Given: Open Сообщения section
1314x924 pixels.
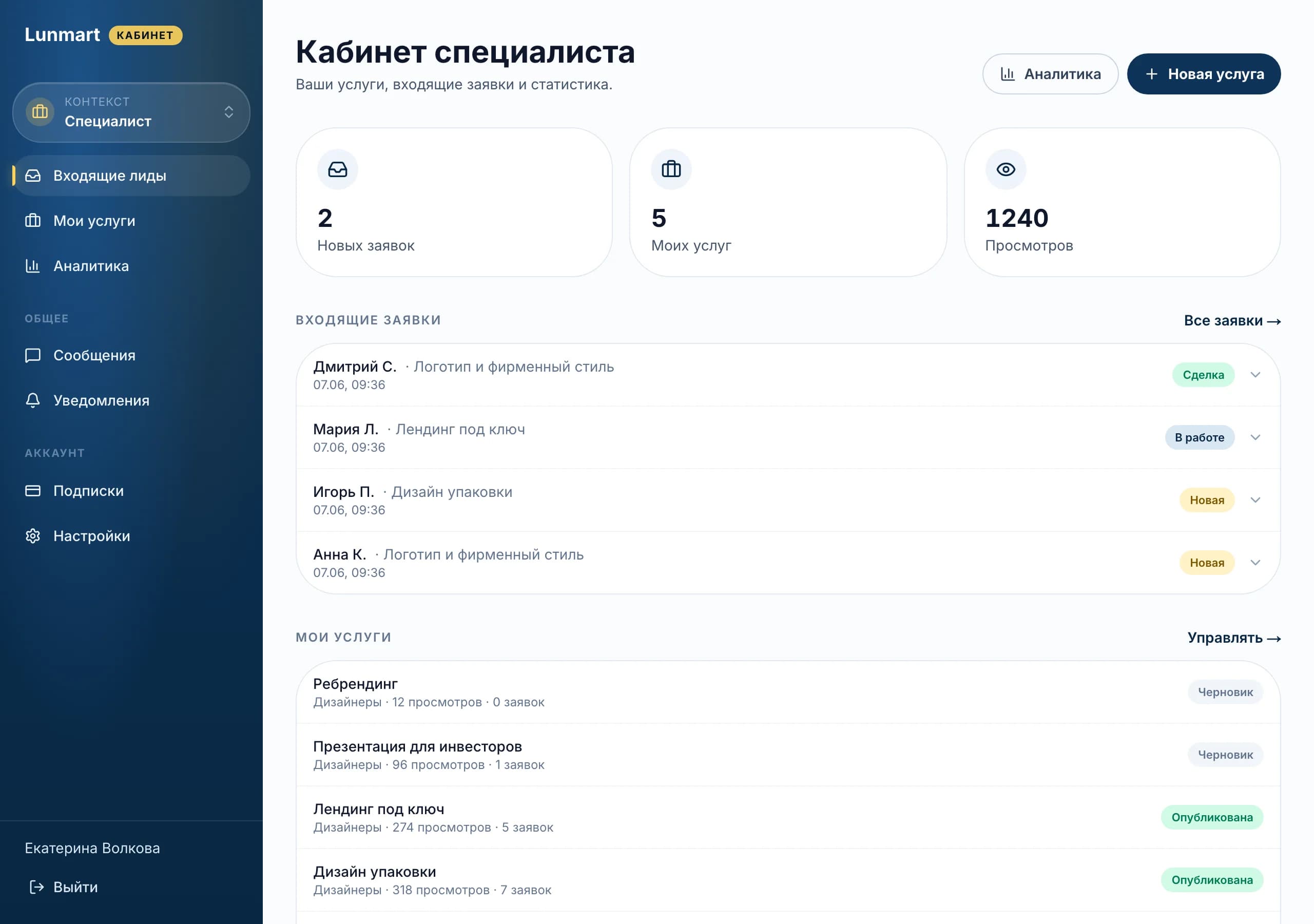Looking at the screenshot, I should (x=131, y=356).
